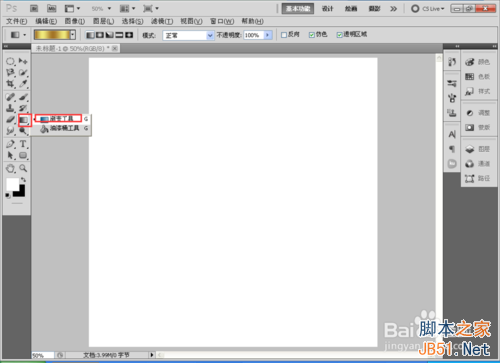Choose 油漆桶工具 from the tool flyout

tap(61, 128)
